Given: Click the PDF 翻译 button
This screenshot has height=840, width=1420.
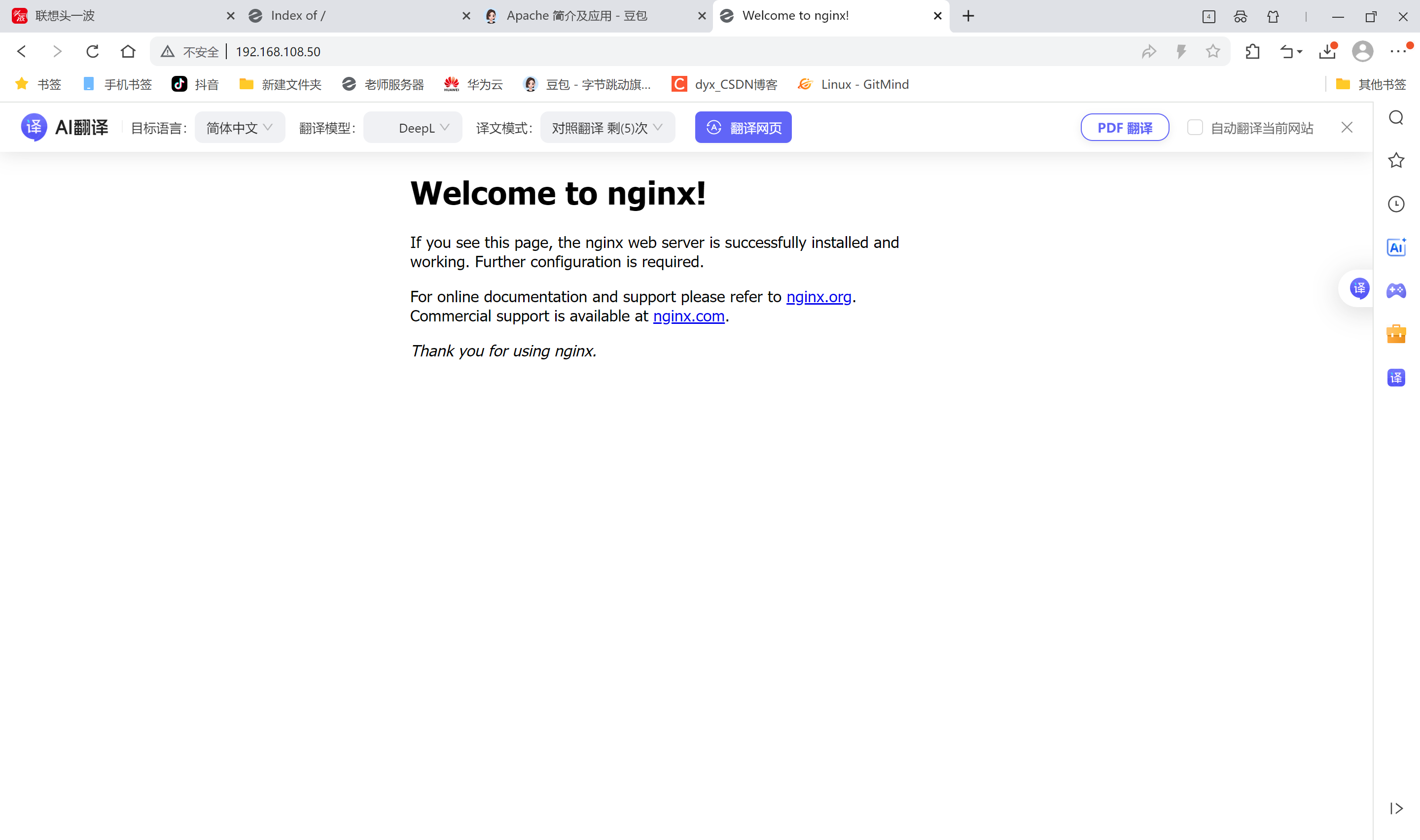Looking at the screenshot, I should coord(1124,127).
